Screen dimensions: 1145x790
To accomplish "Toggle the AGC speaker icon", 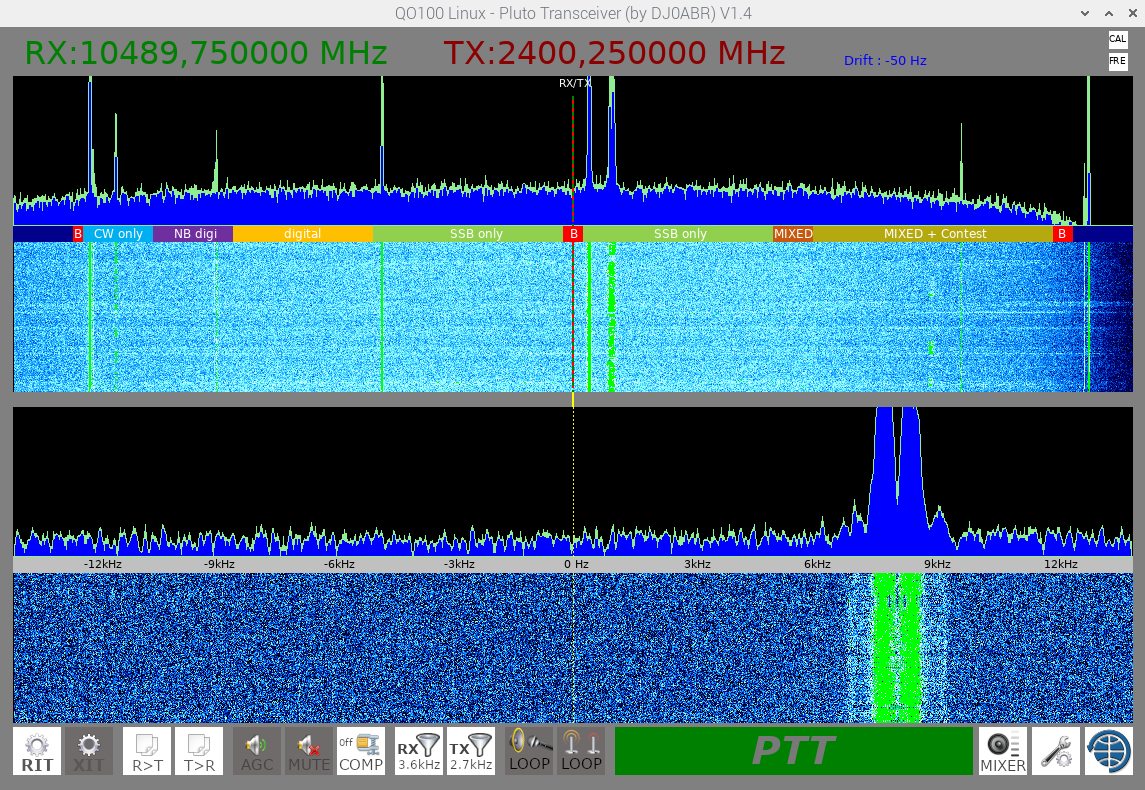I will (x=257, y=751).
